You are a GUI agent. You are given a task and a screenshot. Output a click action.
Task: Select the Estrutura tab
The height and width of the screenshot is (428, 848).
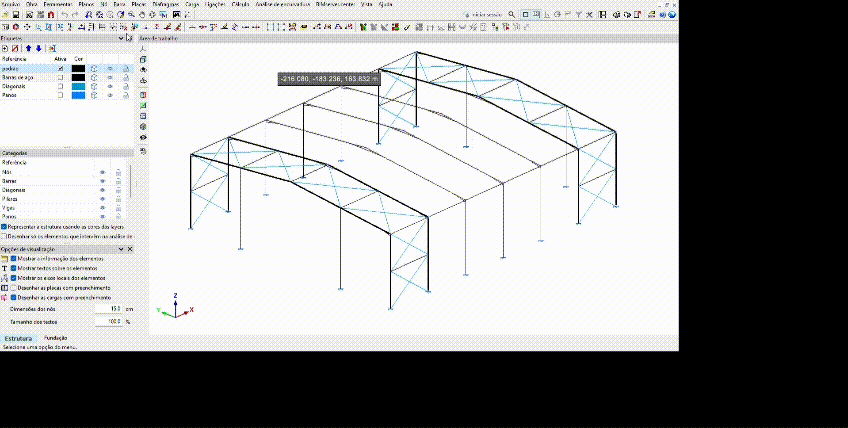pyautogui.click(x=18, y=340)
